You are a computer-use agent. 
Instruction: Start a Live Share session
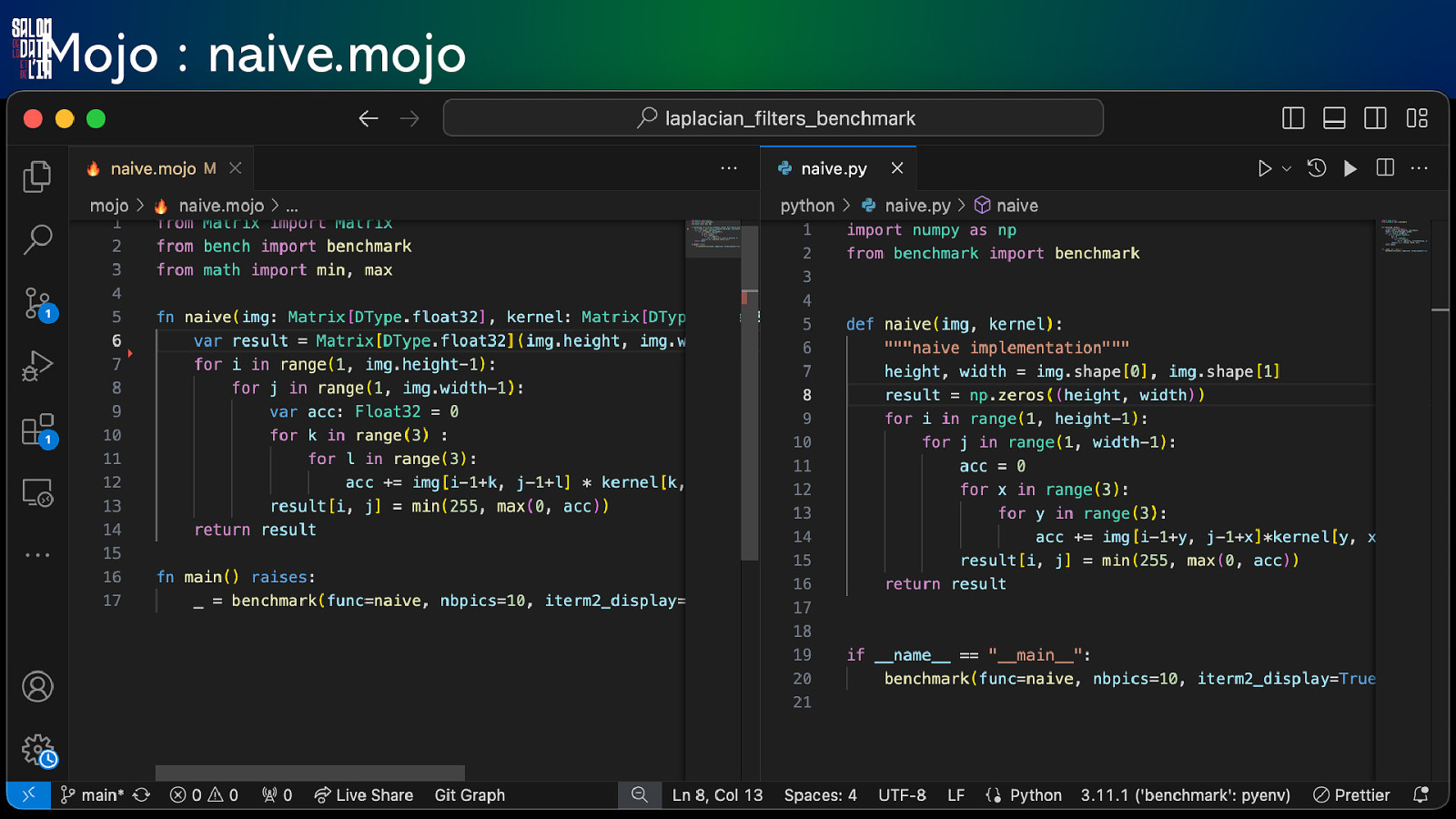pos(364,794)
